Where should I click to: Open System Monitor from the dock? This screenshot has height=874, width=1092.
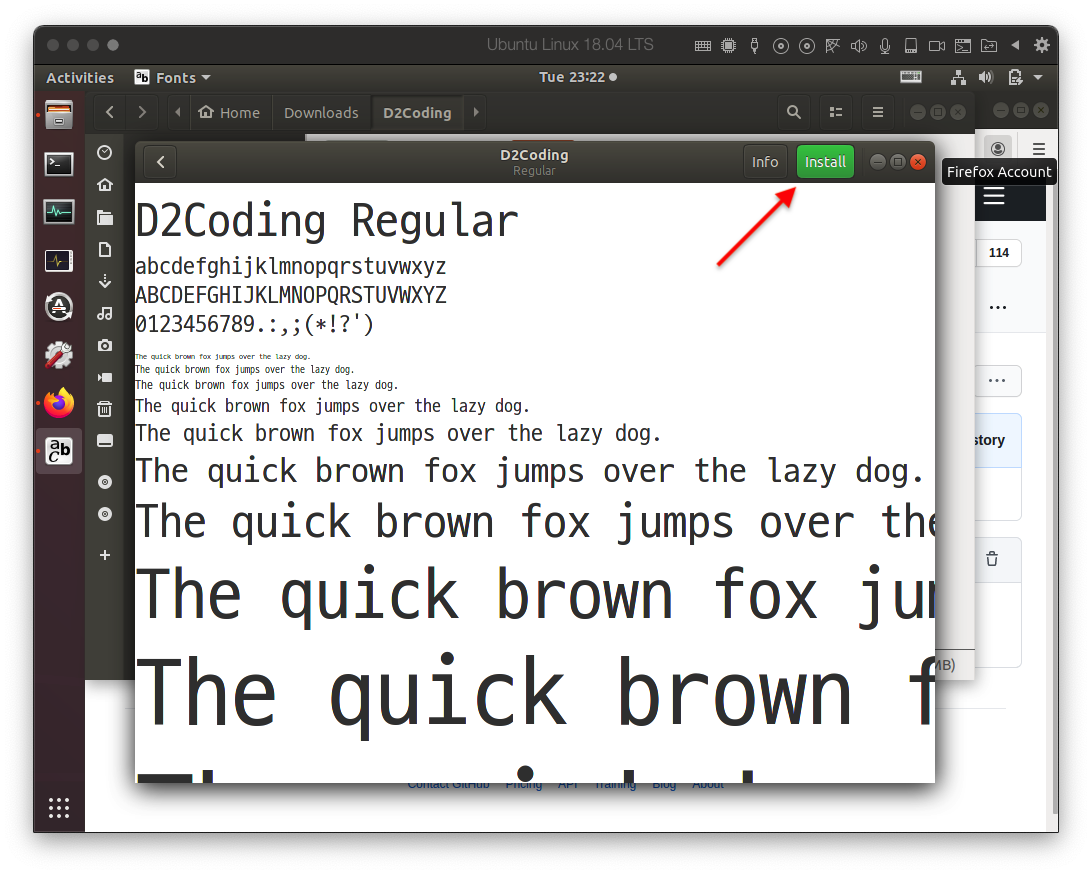(x=59, y=212)
